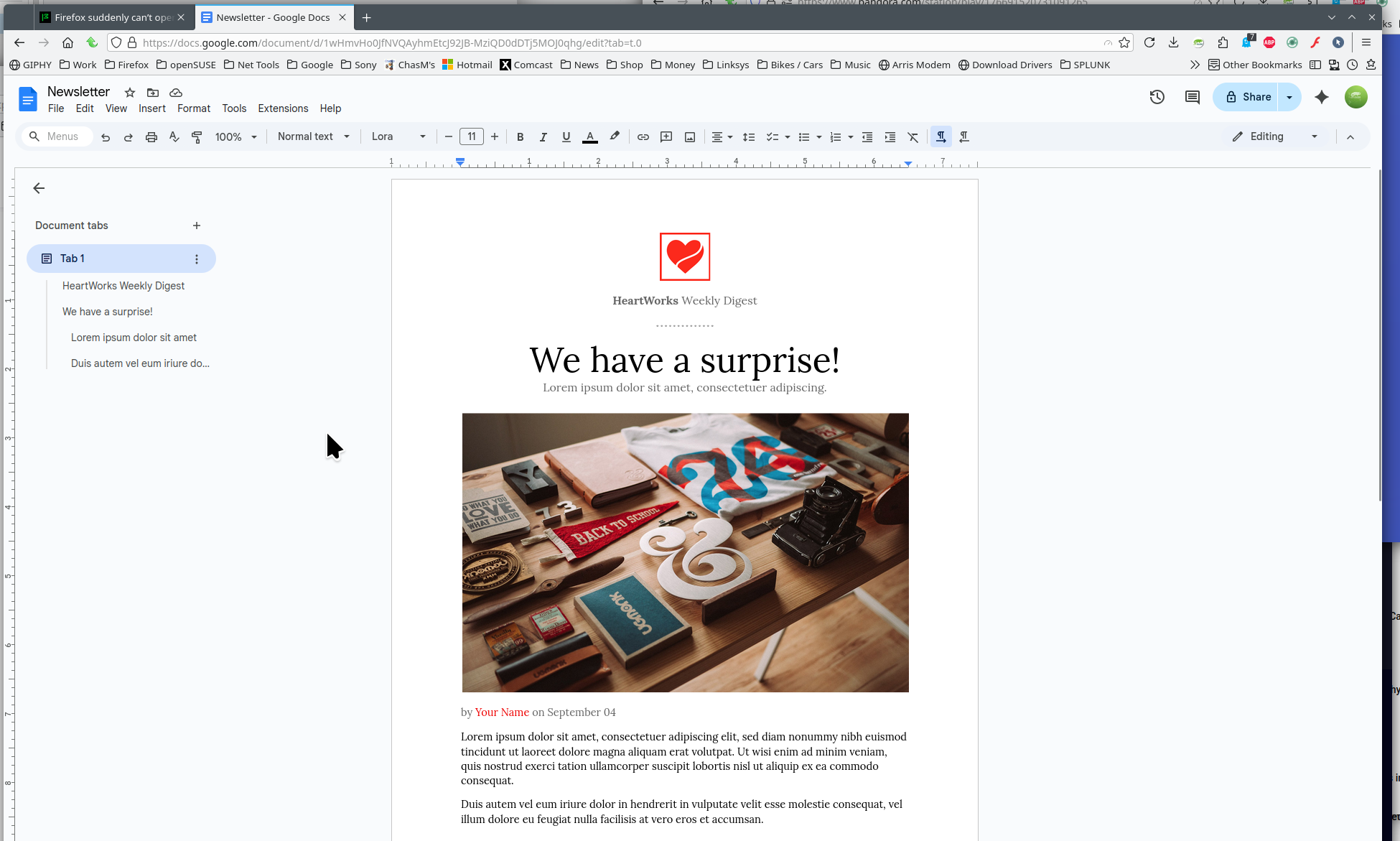Screen dimensions: 1400x841
Task: Click the add comment icon in toolbar
Action: click(666, 136)
